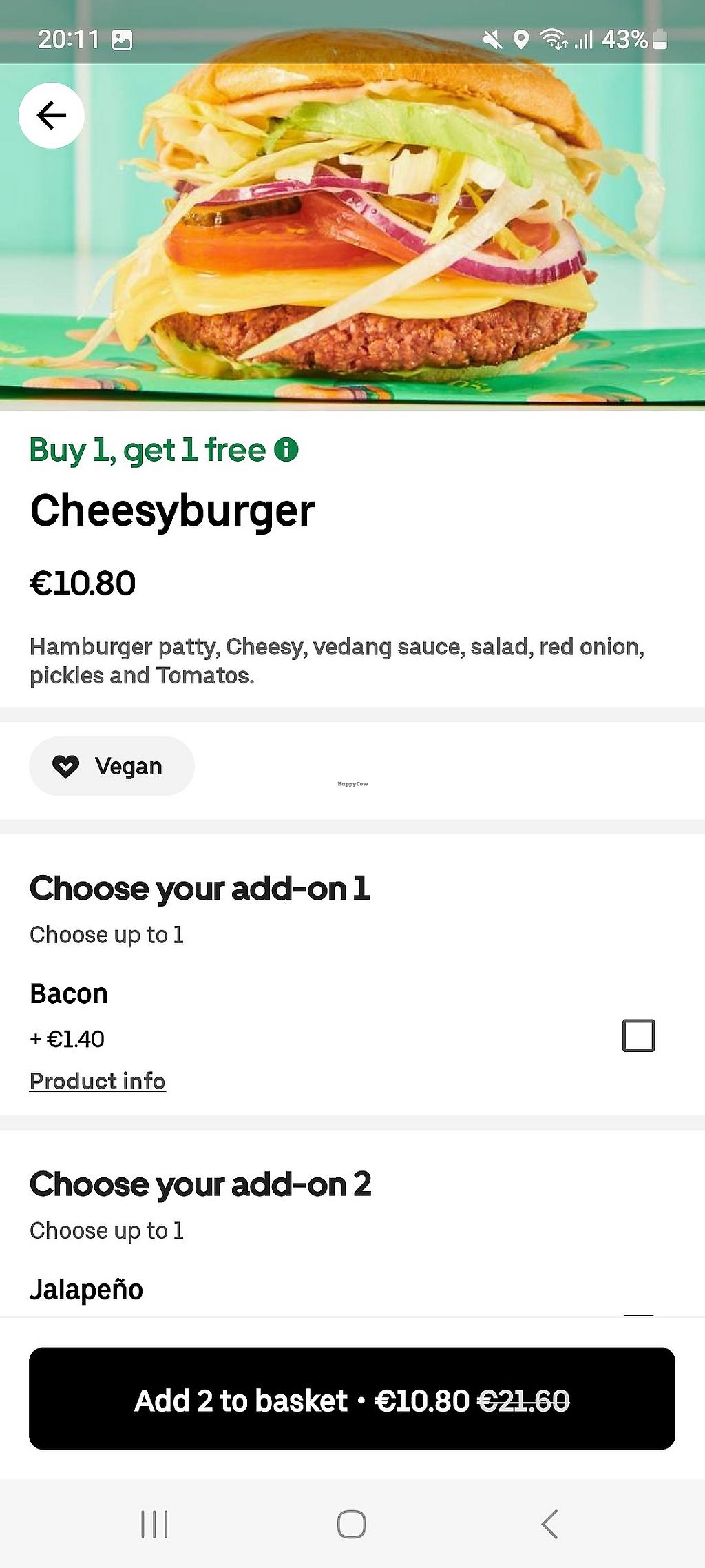The width and height of the screenshot is (705, 1568).
Task: Tap the Jalapeño add-on option
Action: point(87,1289)
